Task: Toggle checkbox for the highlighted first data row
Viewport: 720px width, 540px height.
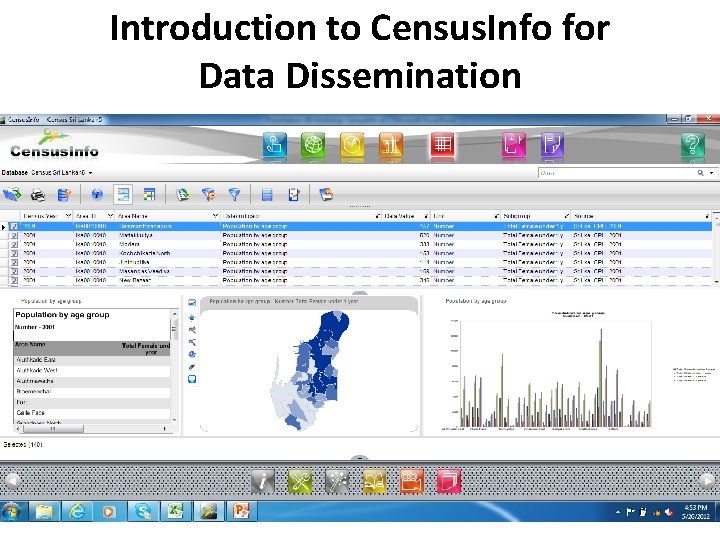Action: click(14, 226)
